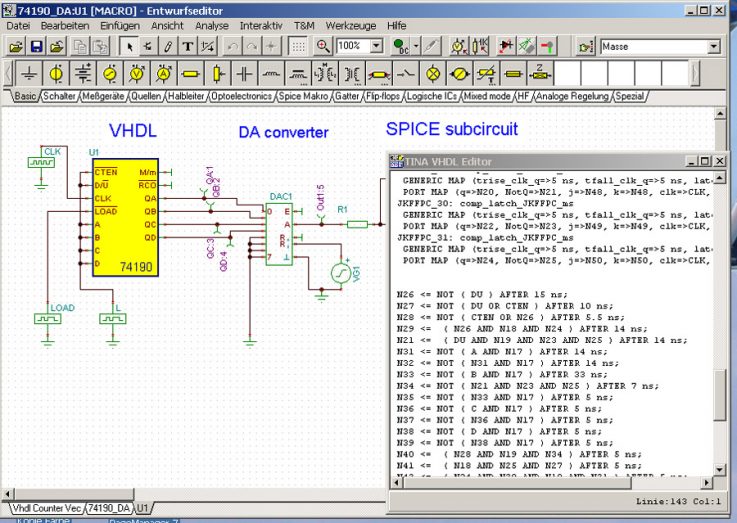The height and width of the screenshot is (523, 737).
Task: Switch to the Meßgeräte component tab
Action: click(x=103, y=96)
